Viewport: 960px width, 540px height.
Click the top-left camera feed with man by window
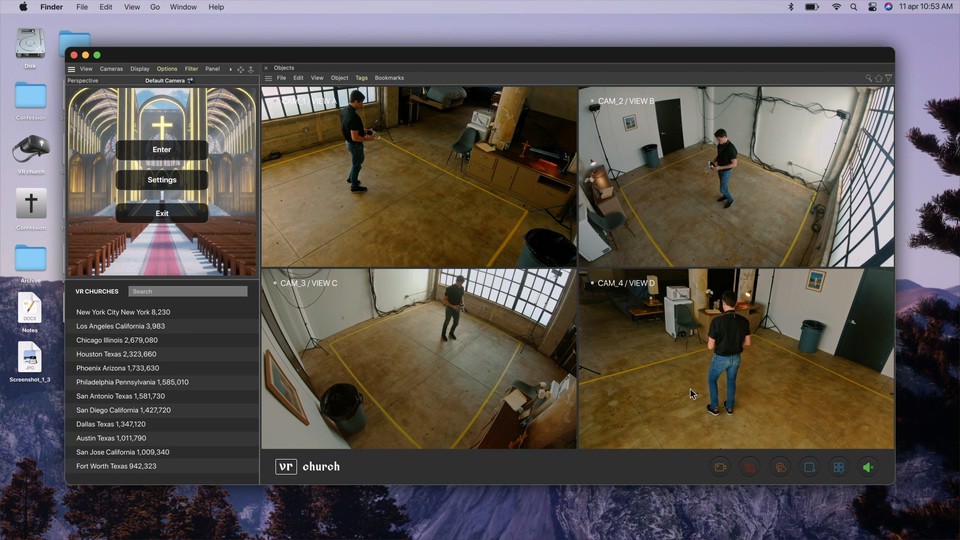click(x=419, y=176)
